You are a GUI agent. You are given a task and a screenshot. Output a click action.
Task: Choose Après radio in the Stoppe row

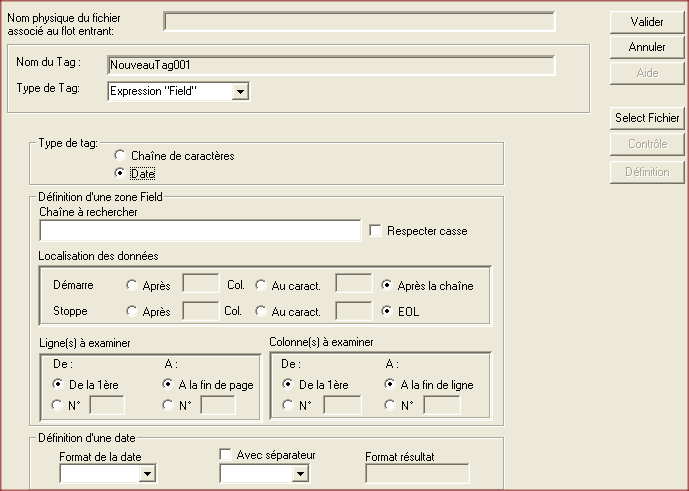132,311
